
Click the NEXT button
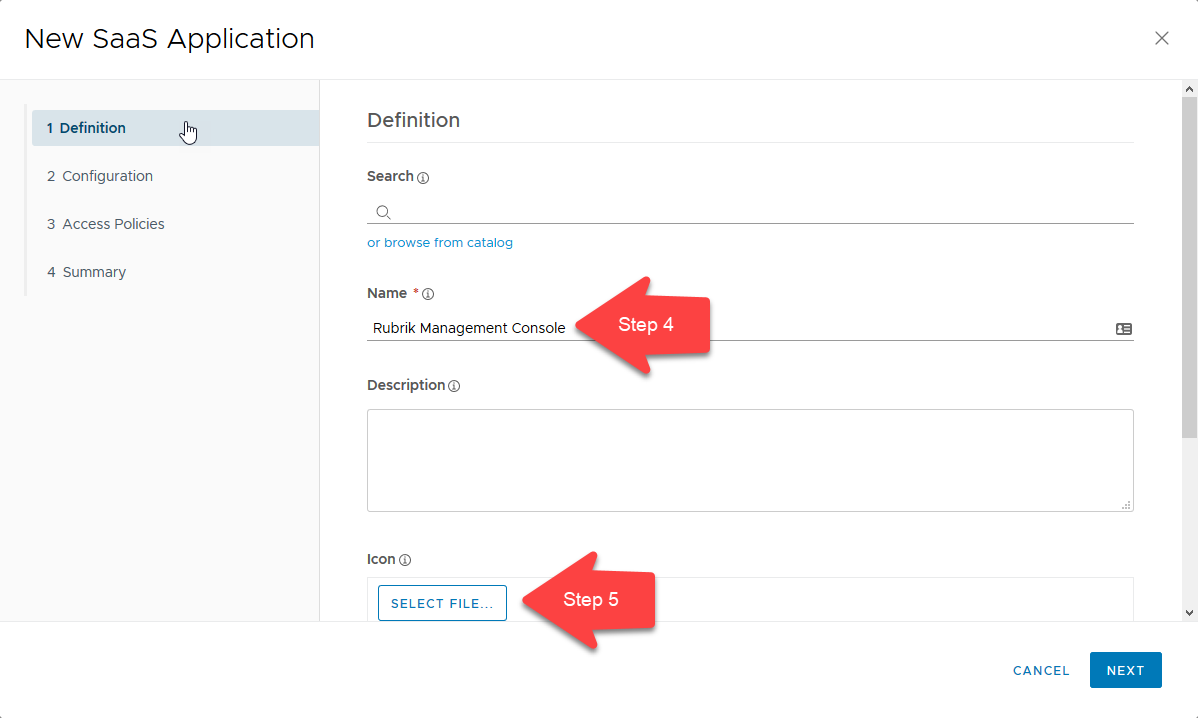[1125, 670]
